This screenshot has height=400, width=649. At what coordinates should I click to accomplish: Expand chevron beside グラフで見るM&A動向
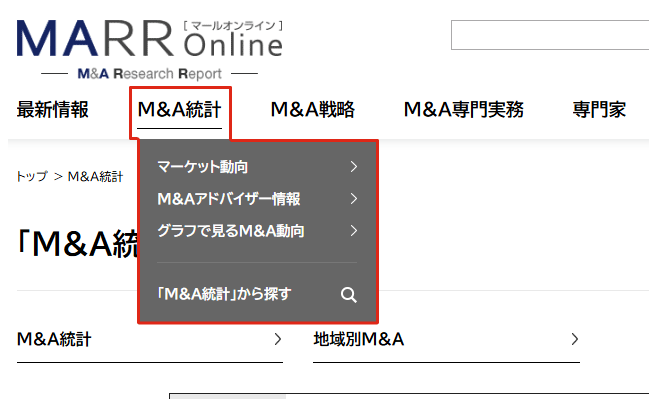coord(353,231)
